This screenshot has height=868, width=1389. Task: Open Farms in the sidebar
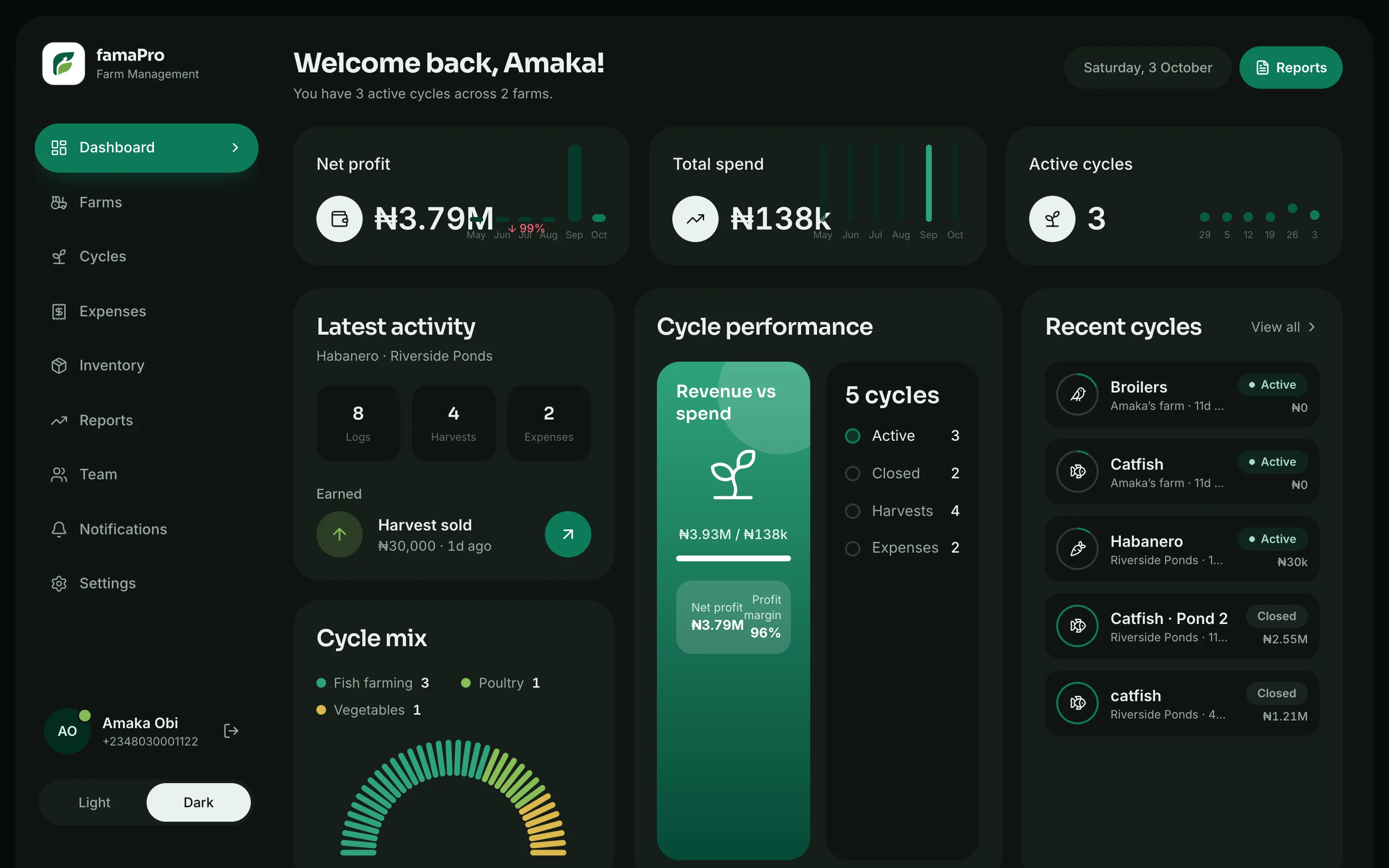pyautogui.click(x=146, y=202)
